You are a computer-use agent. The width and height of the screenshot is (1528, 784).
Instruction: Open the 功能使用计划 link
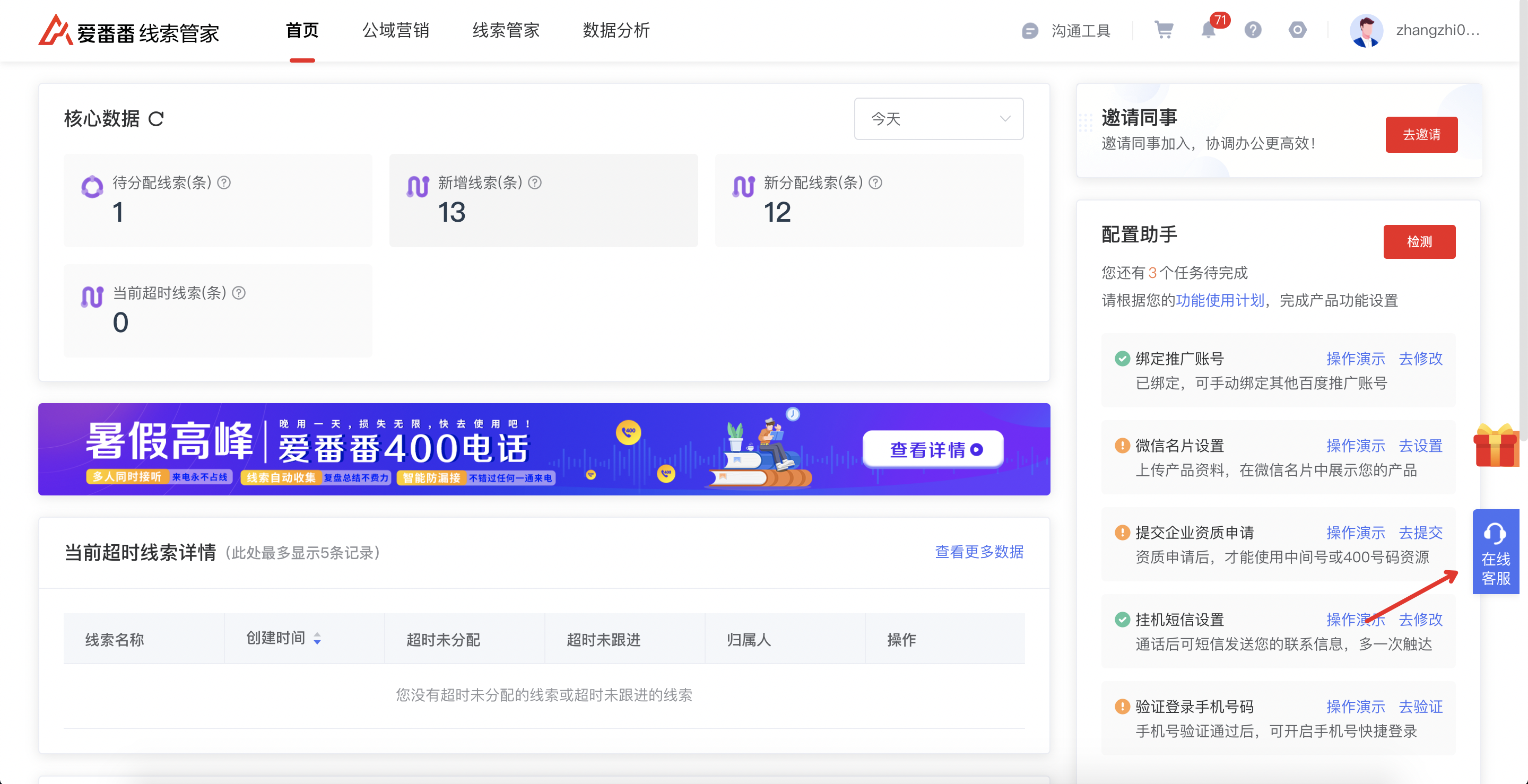click(1220, 300)
